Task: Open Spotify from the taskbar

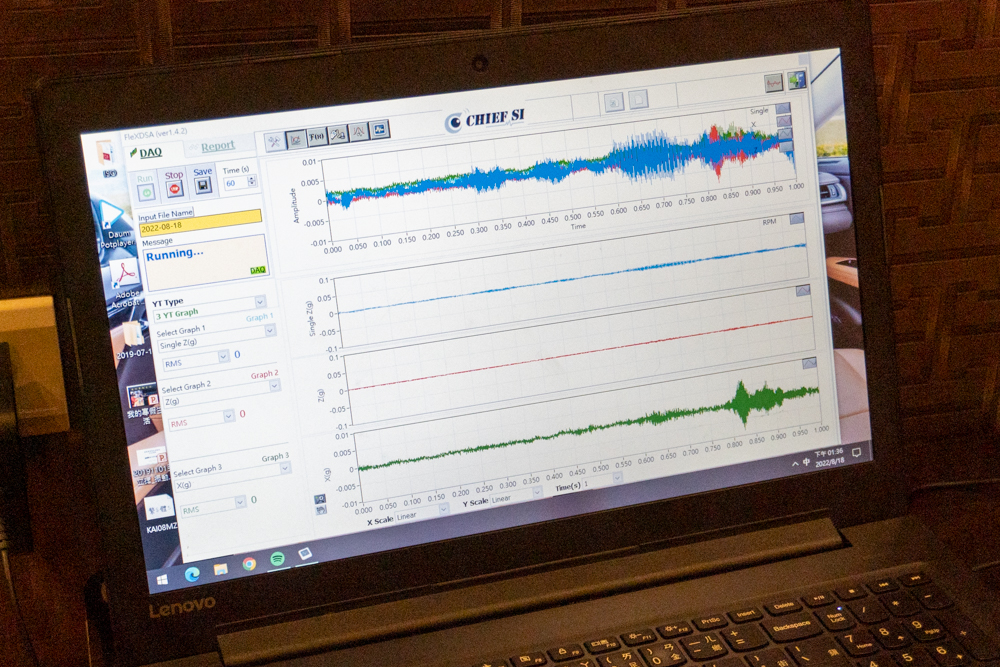Action: 277,559
